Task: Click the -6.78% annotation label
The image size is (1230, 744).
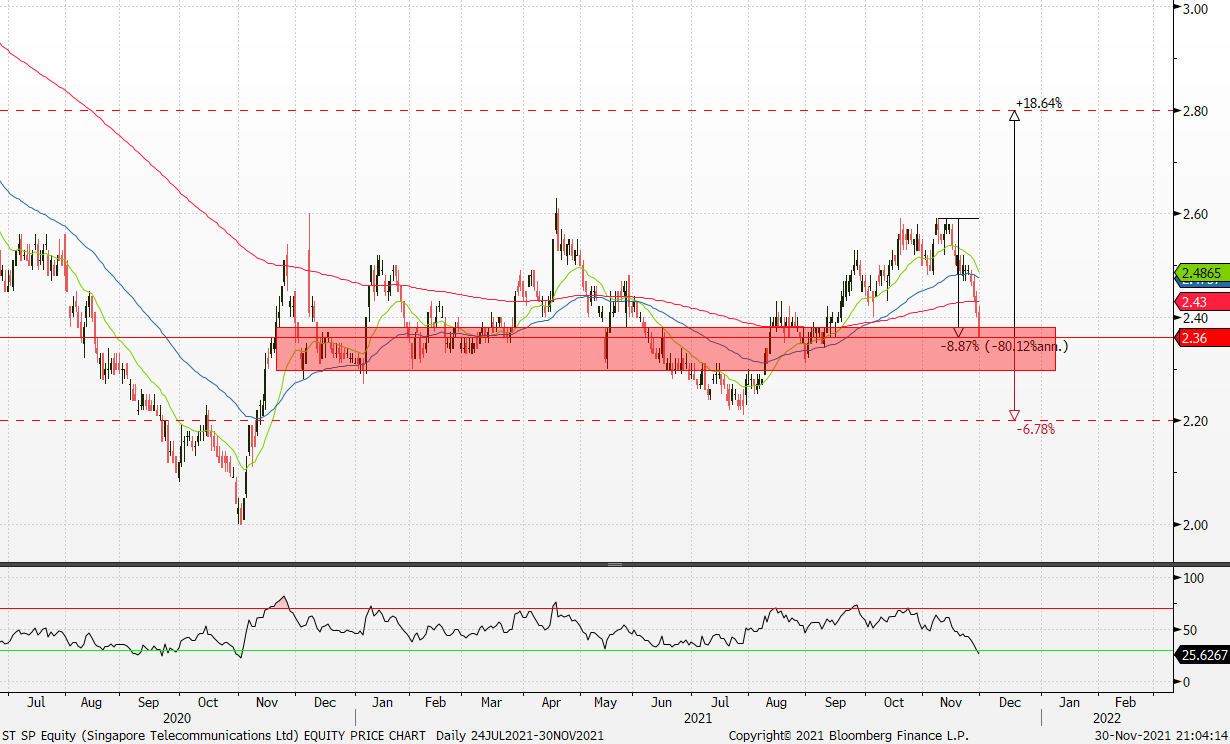Action: coord(1035,429)
